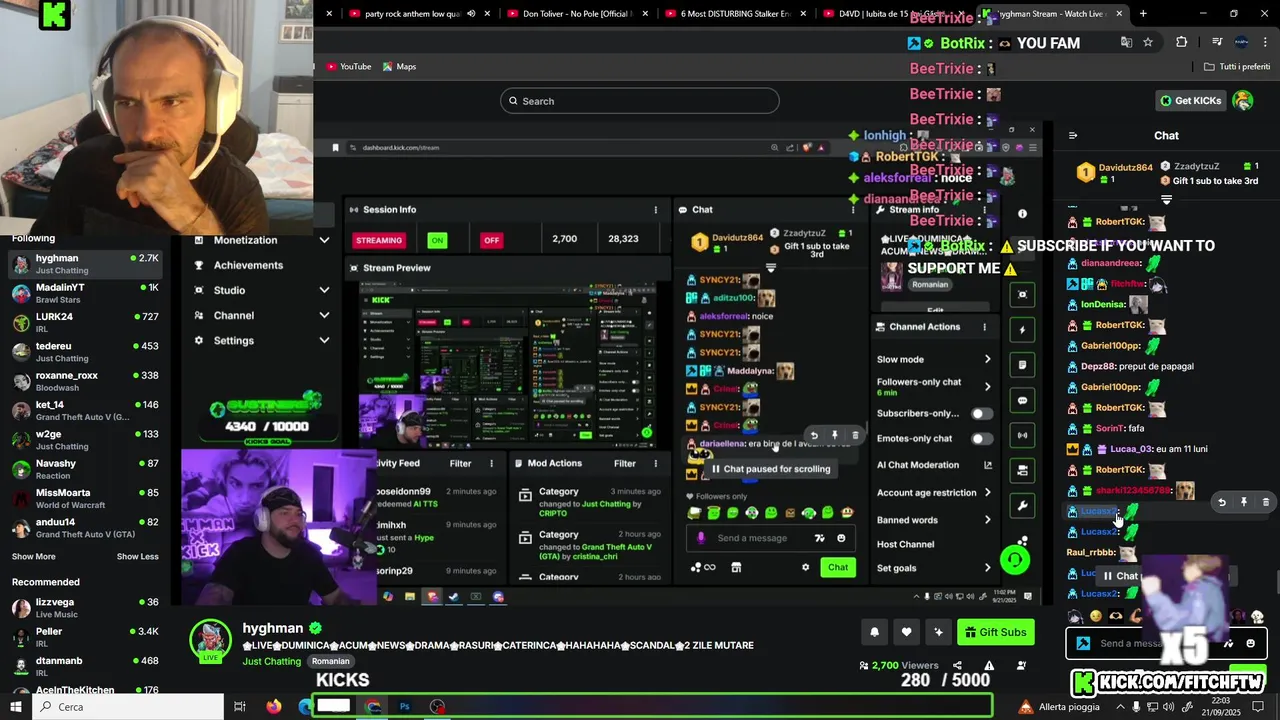The width and height of the screenshot is (1280, 720).
Task: Click the Windows Cerca search box
Action: tap(130, 707)
